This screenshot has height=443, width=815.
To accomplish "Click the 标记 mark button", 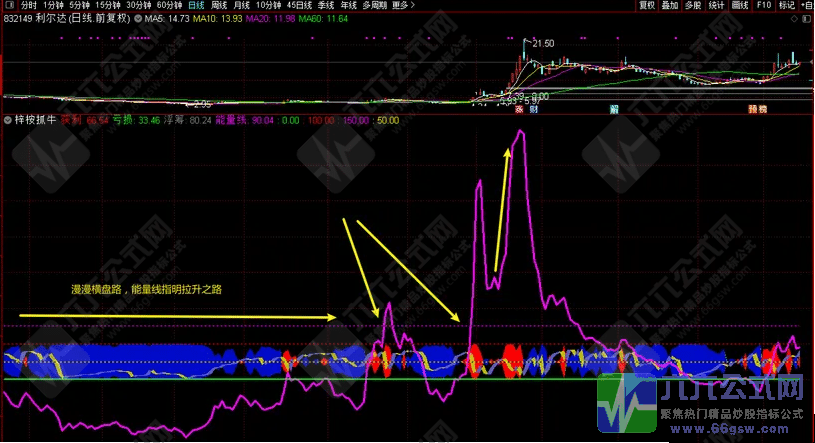I will click(787, 5).
